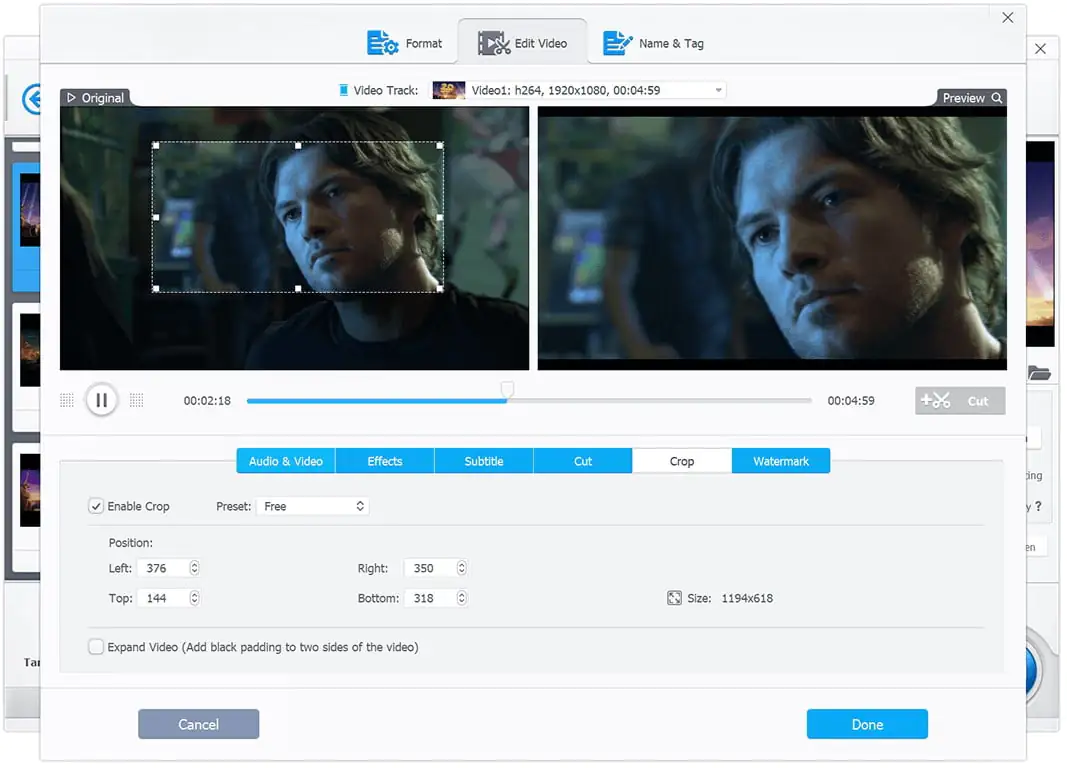
Task: Click the playback timeline slider handle
Action: click(508, 389)
